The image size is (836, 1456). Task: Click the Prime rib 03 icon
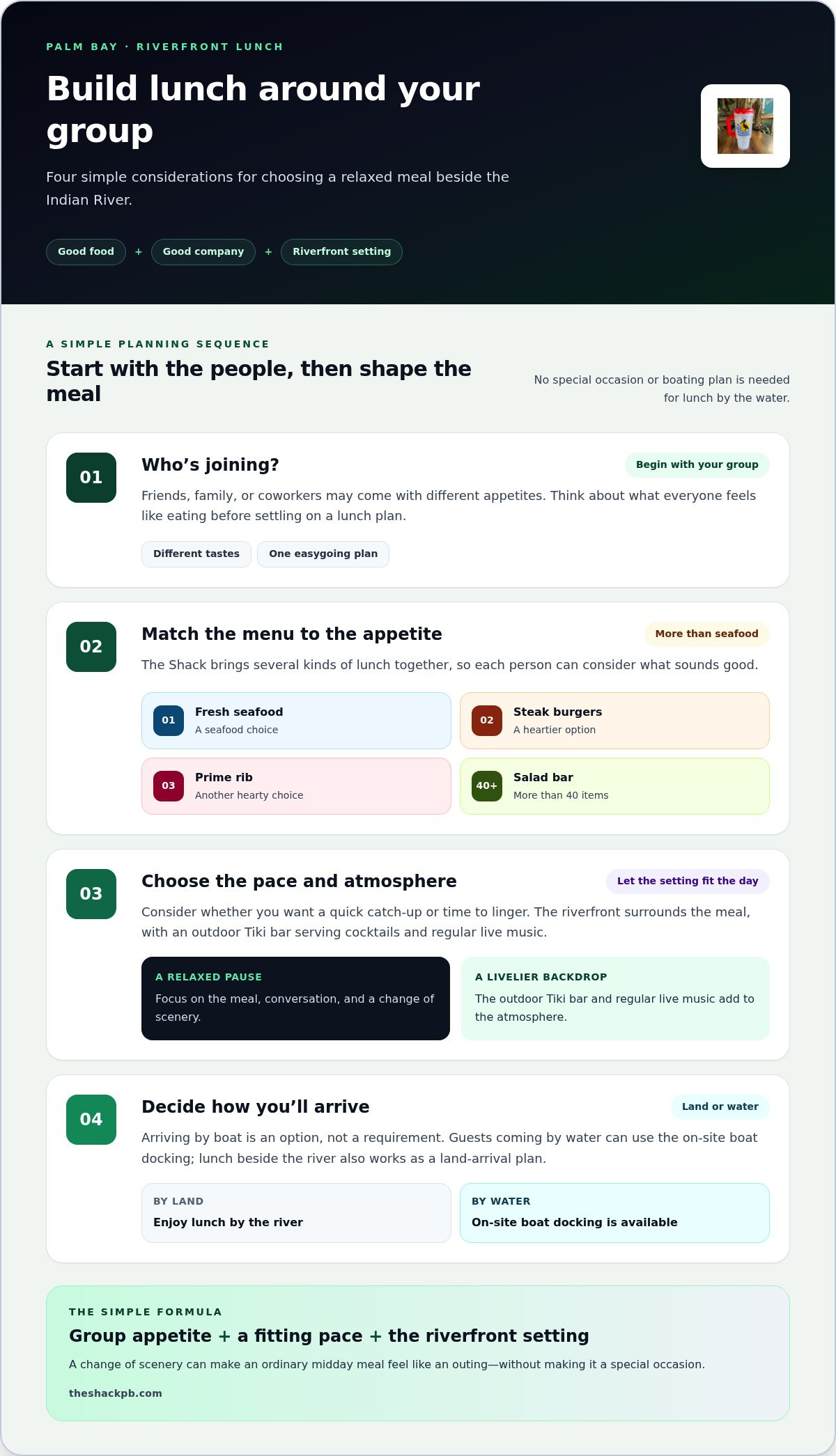(169, 786)
